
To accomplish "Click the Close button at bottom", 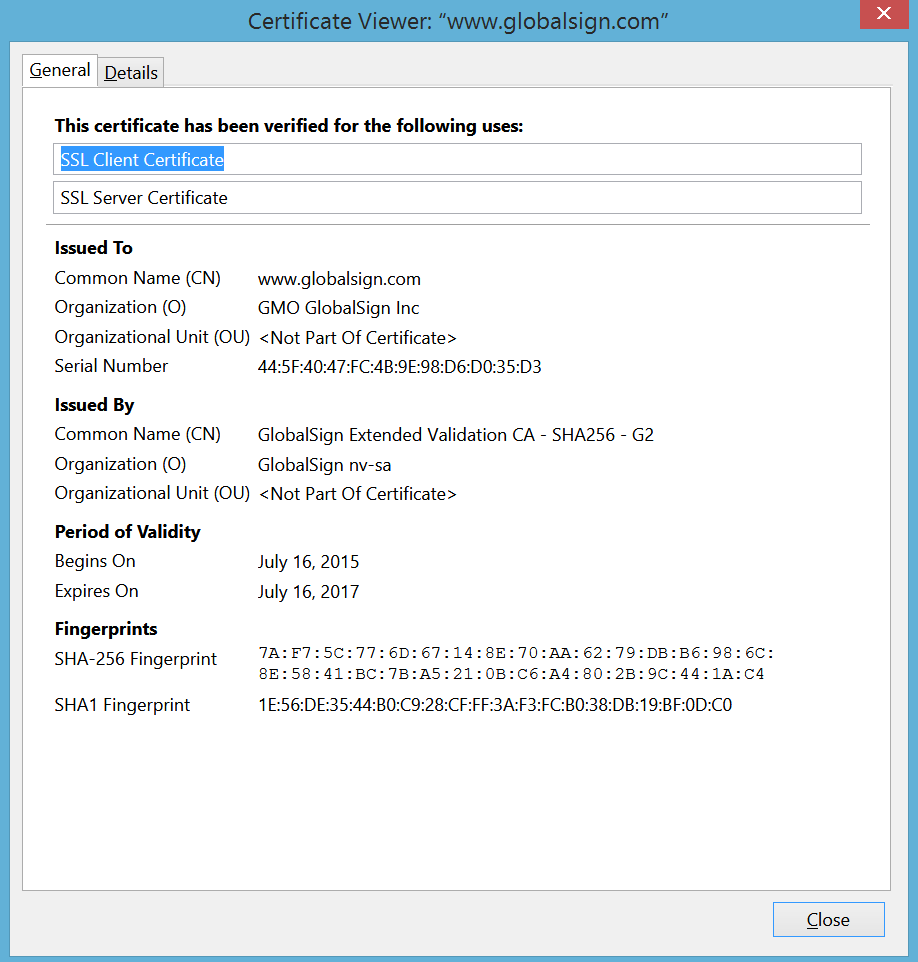I will [828, 920].
